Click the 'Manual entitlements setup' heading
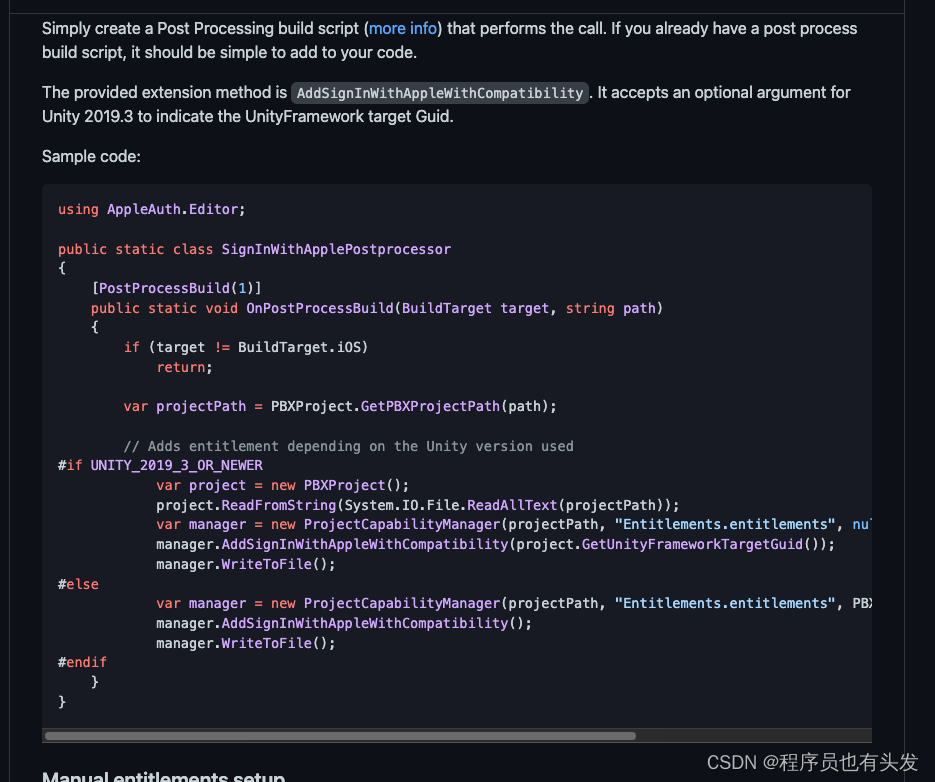Screen dimensions: 935x782 tap(163, 777)
